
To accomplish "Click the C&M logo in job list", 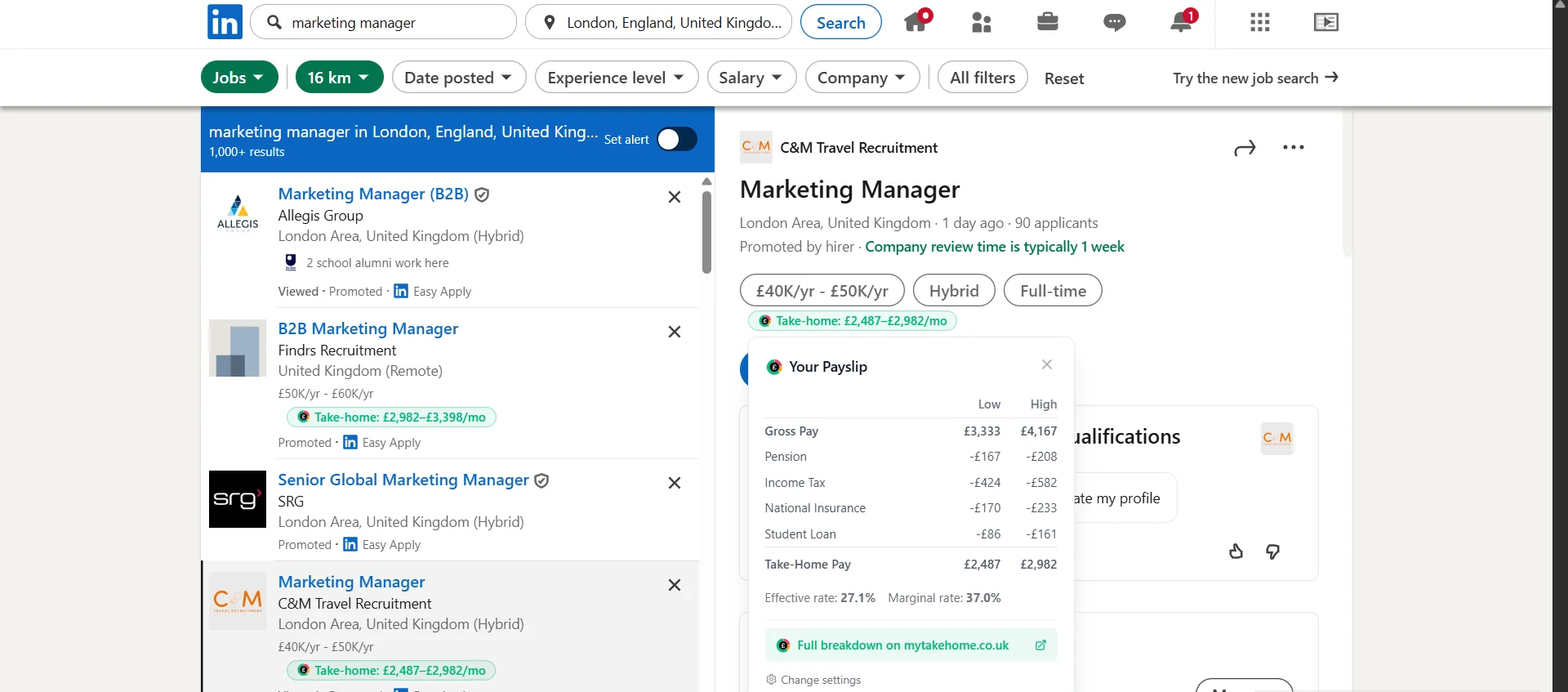I will [238, 601].
